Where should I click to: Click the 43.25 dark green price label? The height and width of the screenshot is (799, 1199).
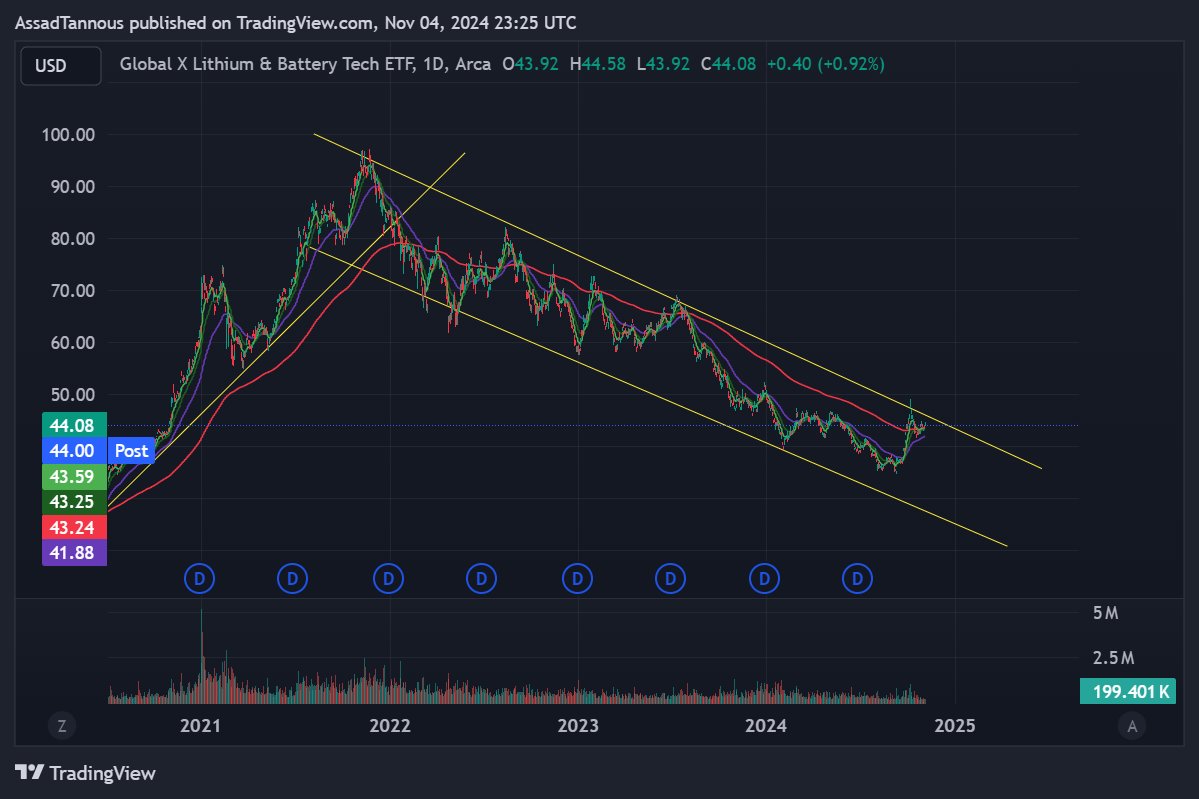click(x=73, y=502)
